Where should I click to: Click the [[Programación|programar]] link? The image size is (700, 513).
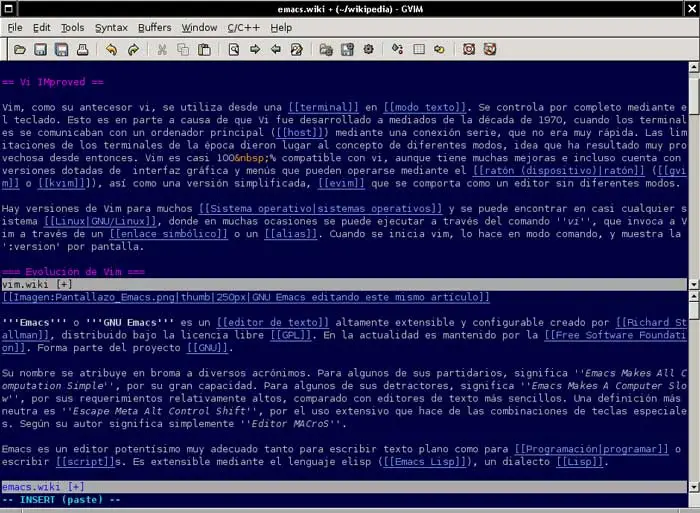click(591, 449)
